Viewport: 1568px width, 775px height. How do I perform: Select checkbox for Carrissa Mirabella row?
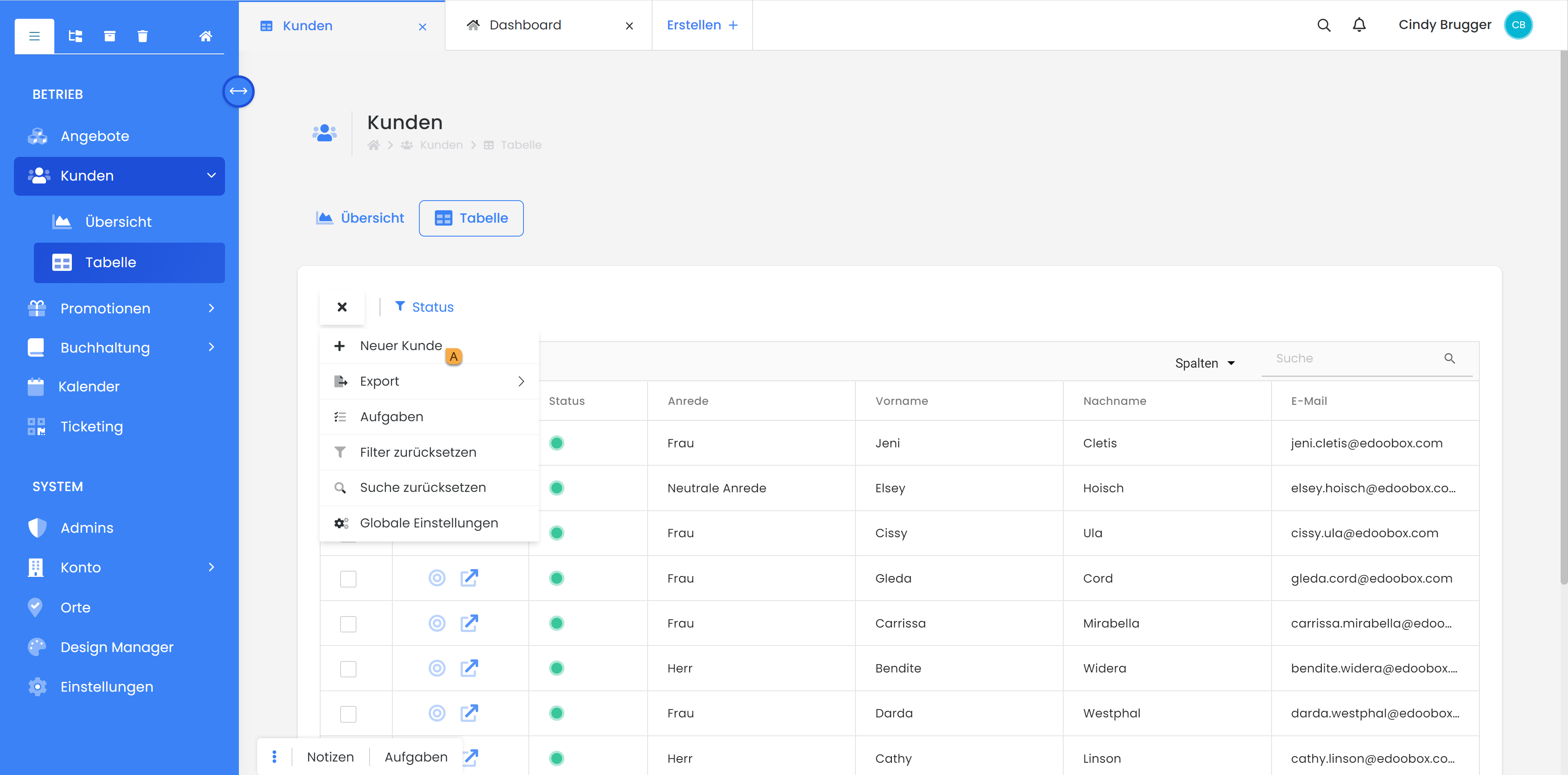348,623
